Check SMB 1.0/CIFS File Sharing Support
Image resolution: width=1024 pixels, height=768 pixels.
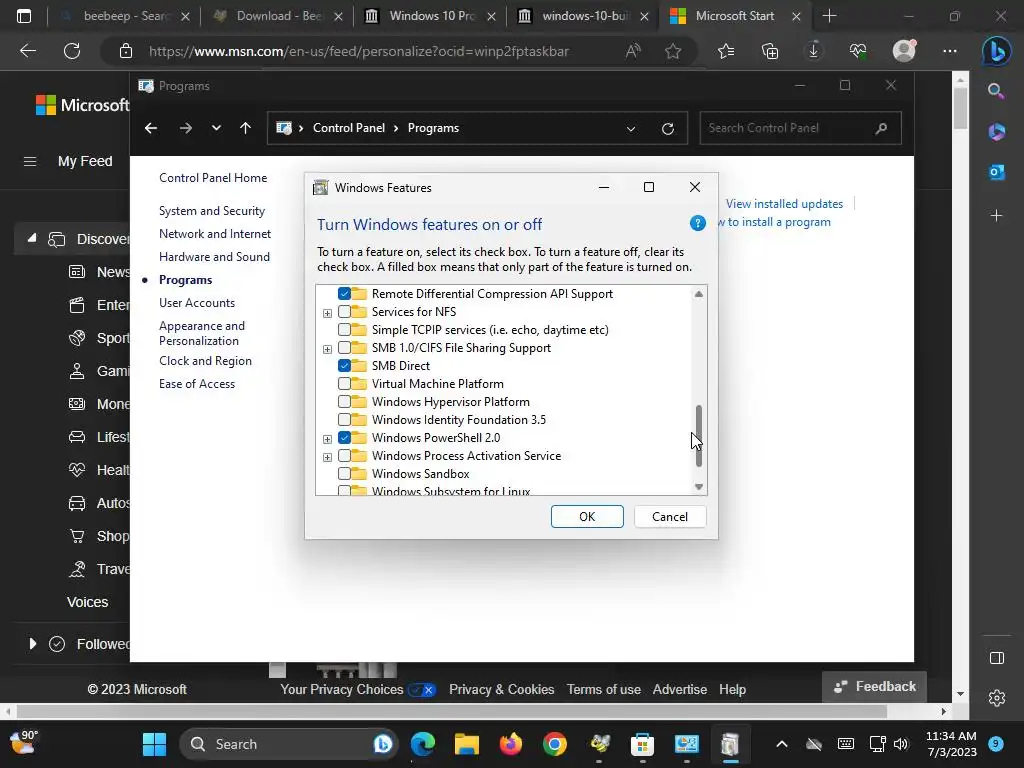(x=344, y=347)
